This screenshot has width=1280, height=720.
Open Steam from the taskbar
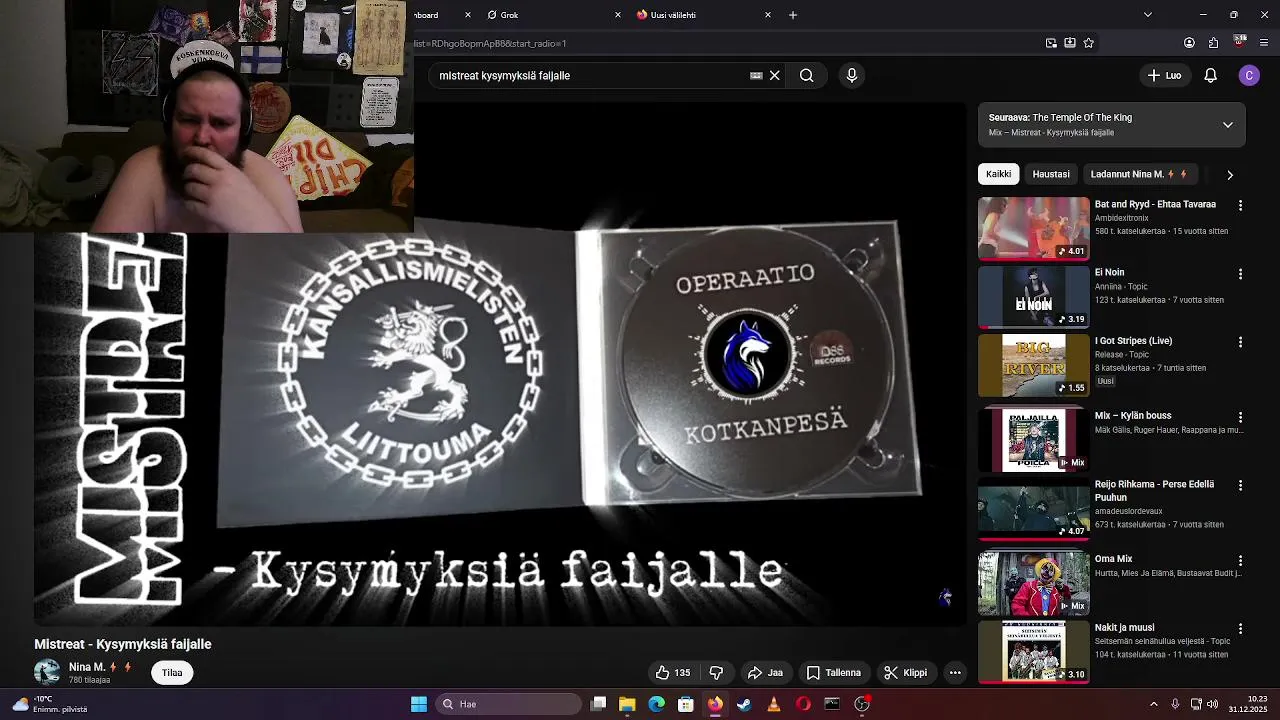pos(744,704)
